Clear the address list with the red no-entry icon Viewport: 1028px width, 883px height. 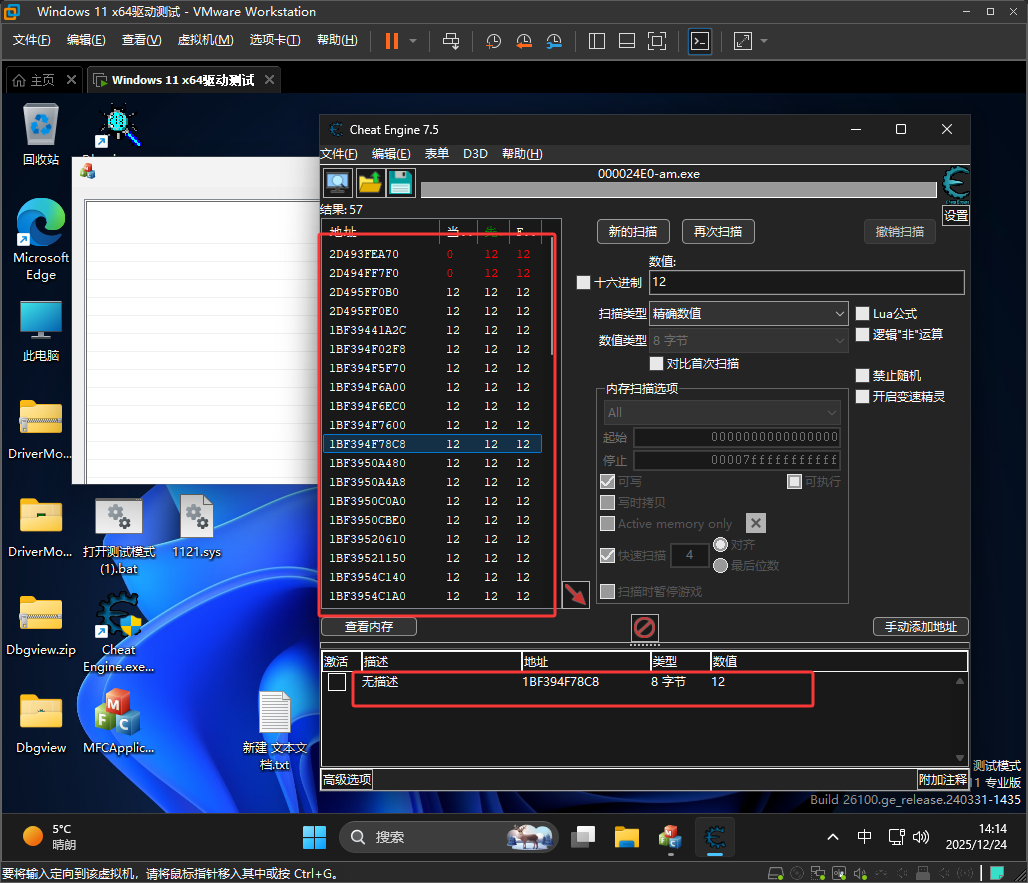pos(644,627)
